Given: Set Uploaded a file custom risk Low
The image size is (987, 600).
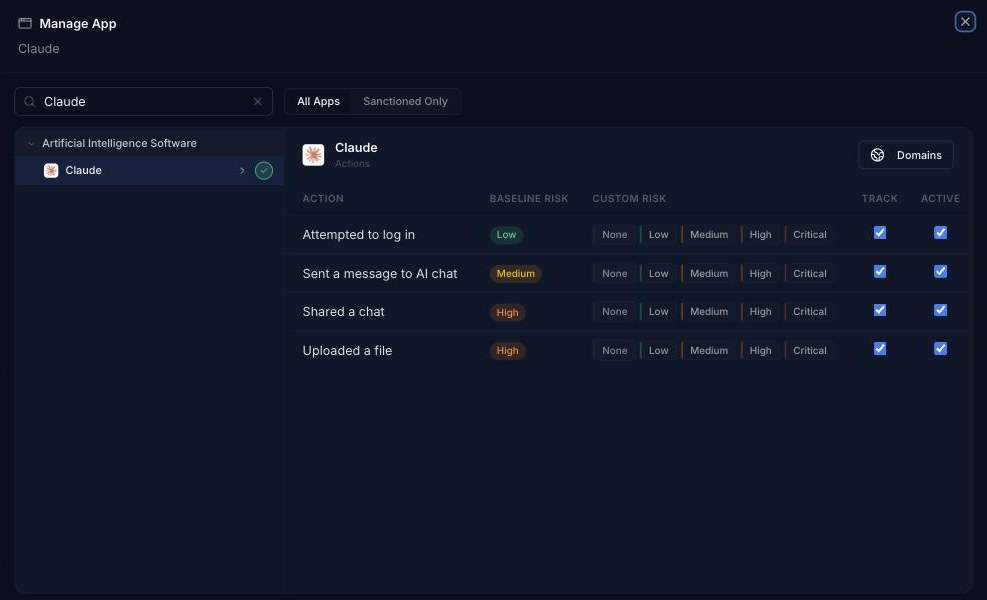Looking at the screenshot, I should pyautogui.click(x=658, y=351).
